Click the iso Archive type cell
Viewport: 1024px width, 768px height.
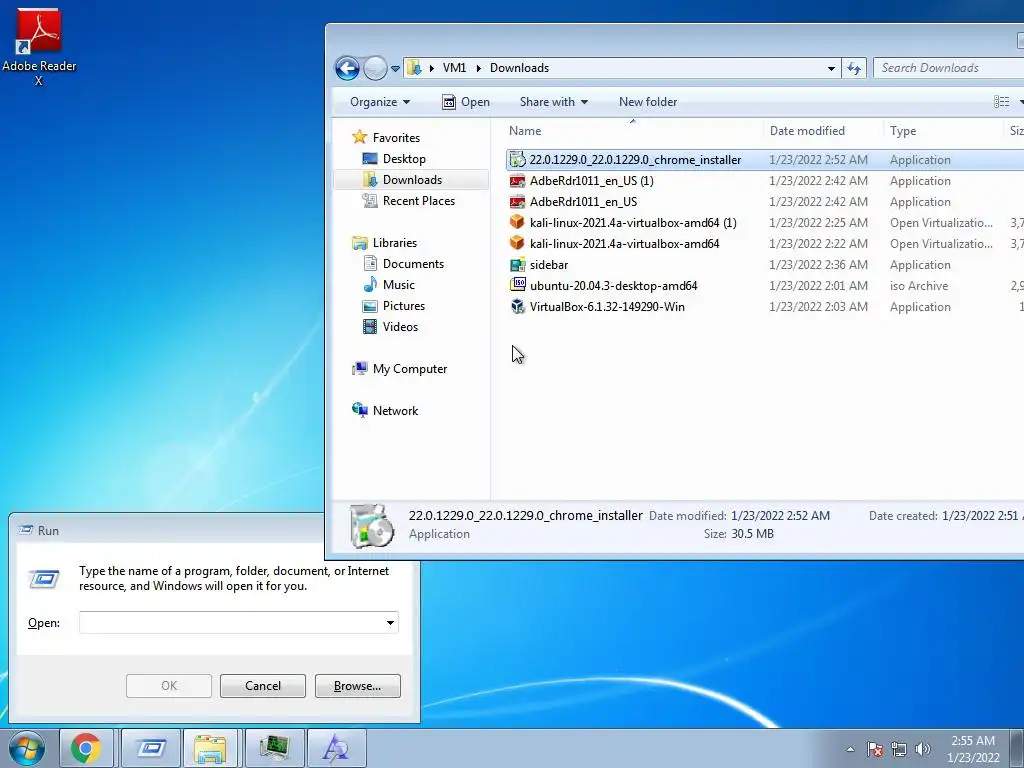pos(918,285)
